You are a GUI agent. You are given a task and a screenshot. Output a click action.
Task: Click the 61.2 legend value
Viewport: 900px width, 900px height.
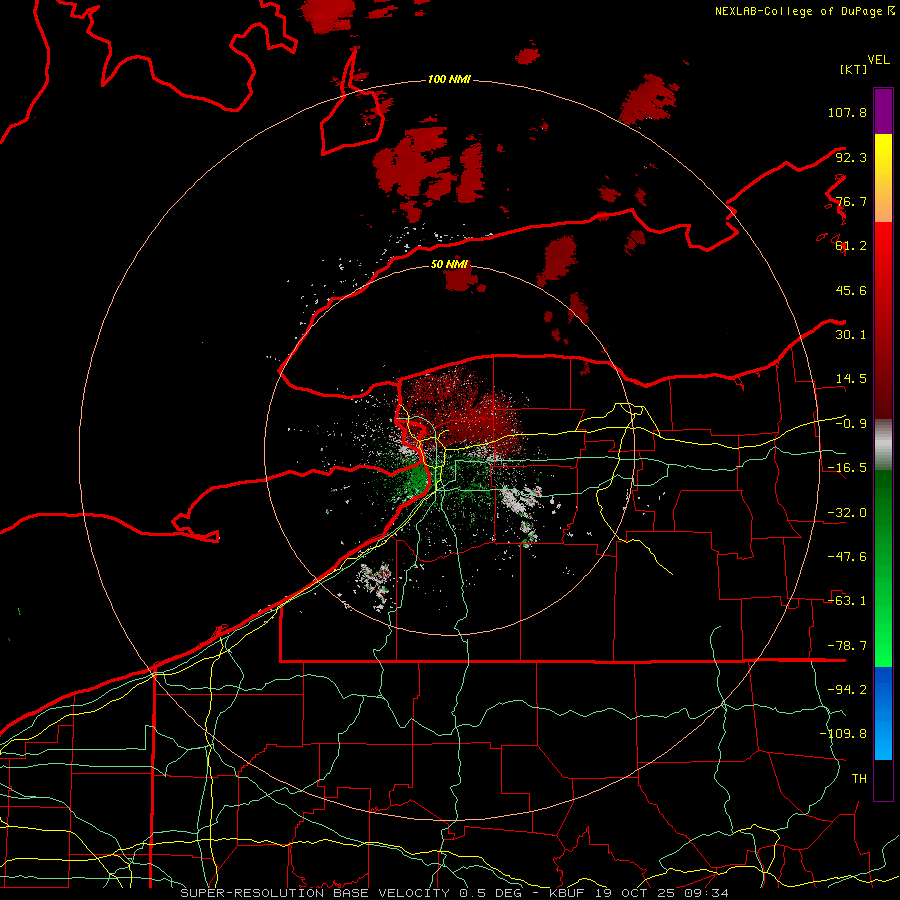pos(851,246)
